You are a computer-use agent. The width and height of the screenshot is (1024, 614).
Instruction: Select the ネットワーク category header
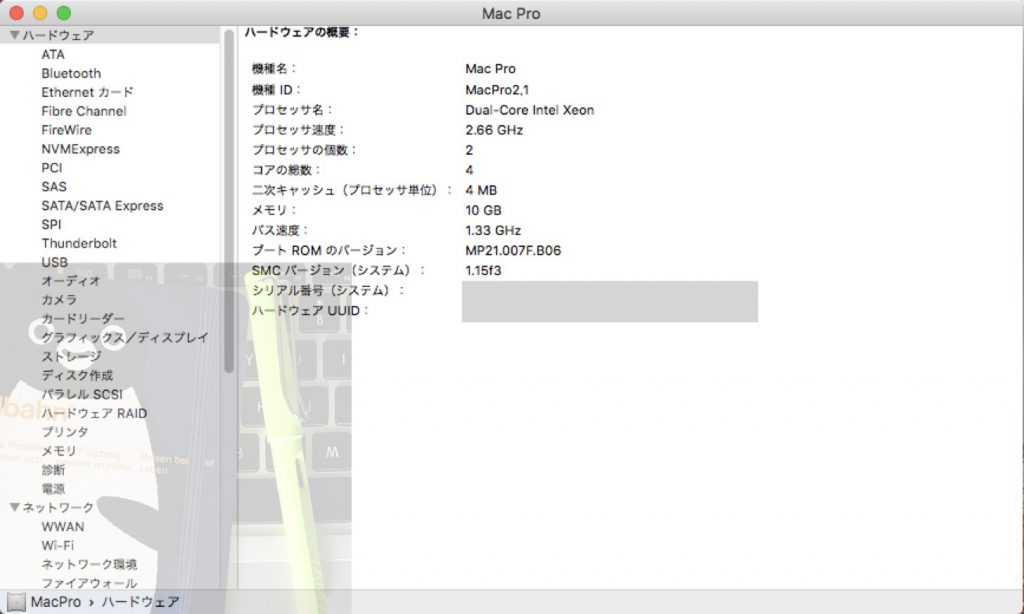pos(58,508)
